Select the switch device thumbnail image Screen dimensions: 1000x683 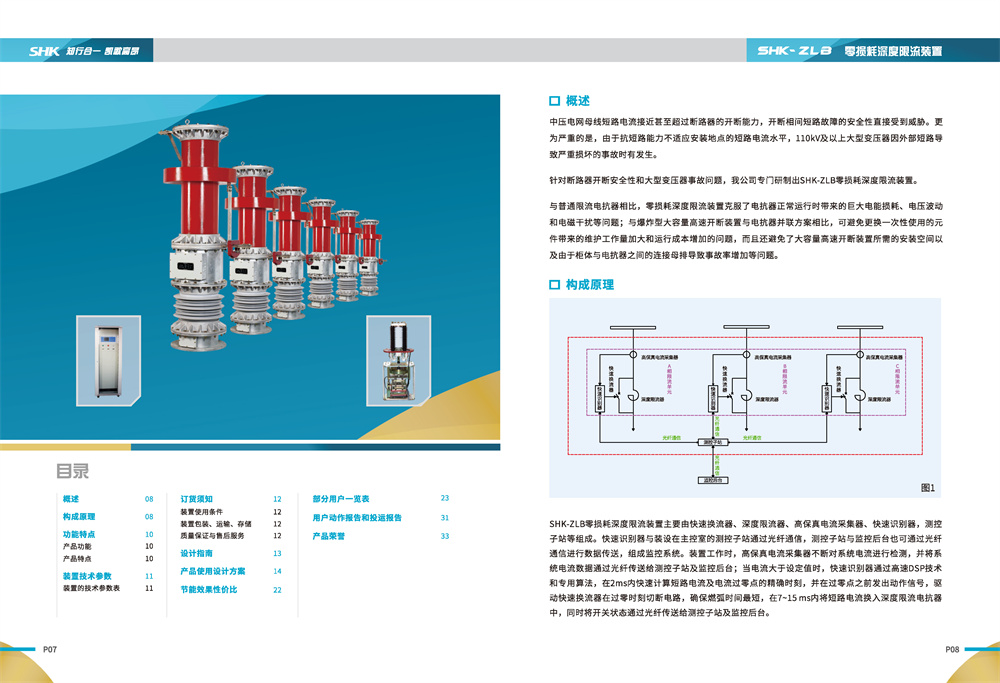pos(399,361)
